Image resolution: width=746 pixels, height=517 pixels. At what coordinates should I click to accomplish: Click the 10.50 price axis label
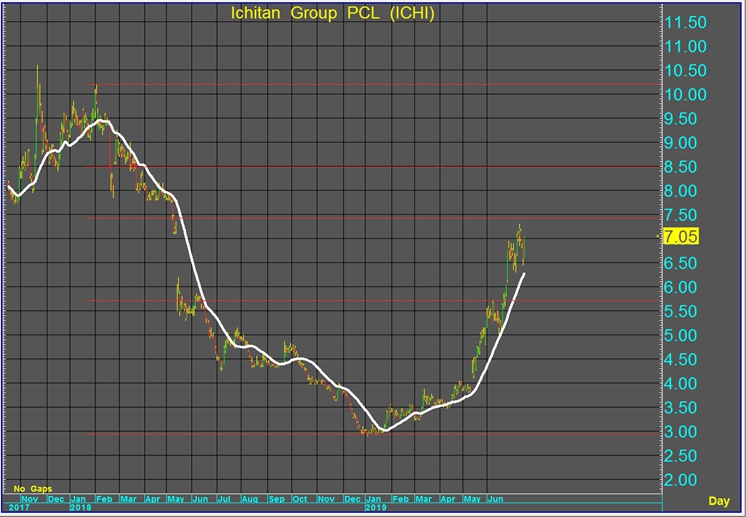coord(686,71)
